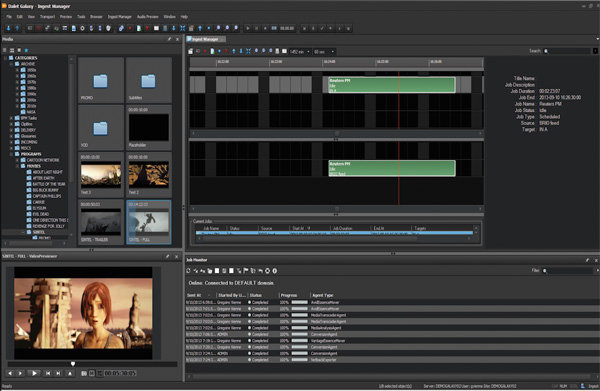Open the 60 sec interval dropdown
Screen dimensions: 600x391
[x=333, y=52]
